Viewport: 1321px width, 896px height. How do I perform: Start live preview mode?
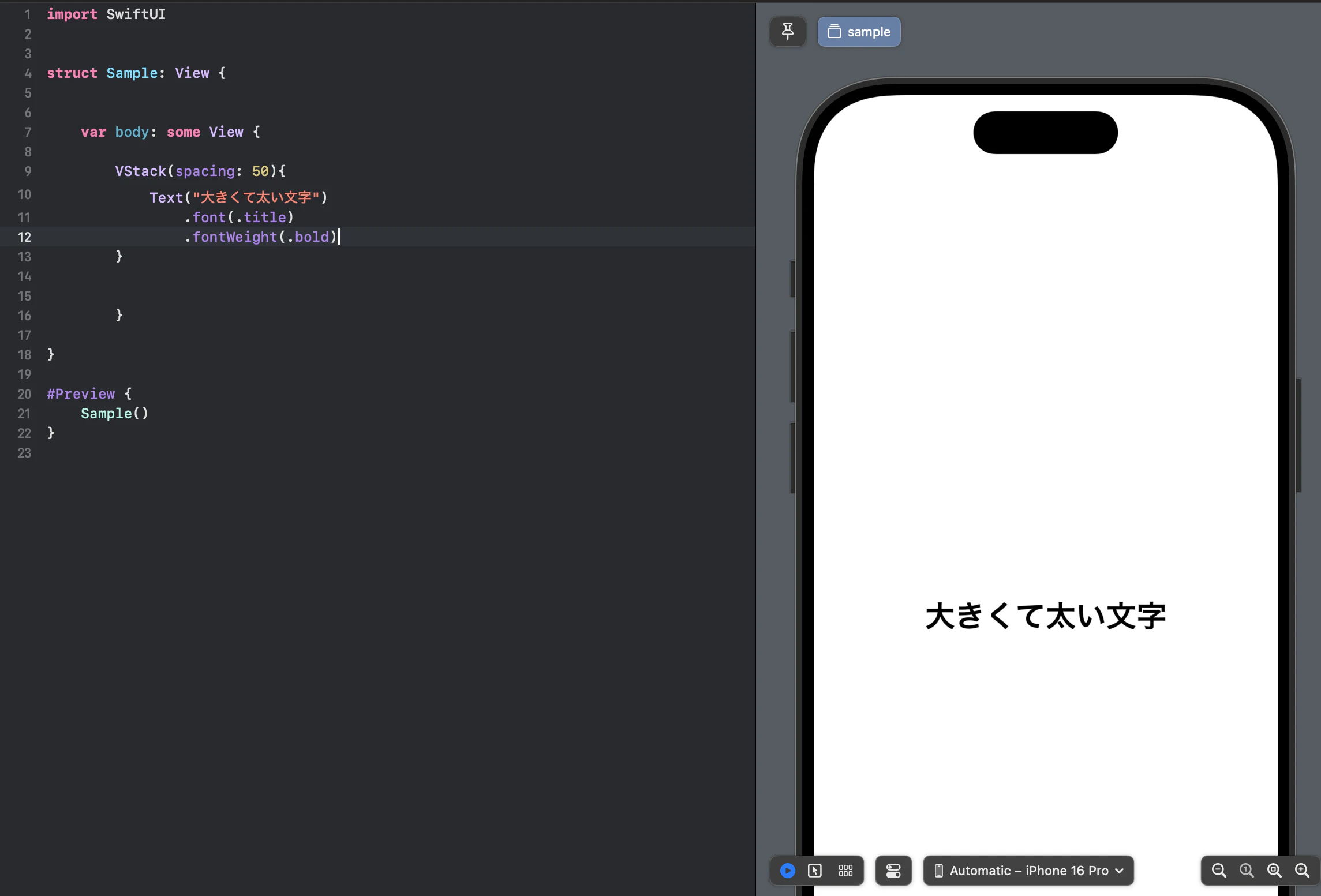[787, 871]
